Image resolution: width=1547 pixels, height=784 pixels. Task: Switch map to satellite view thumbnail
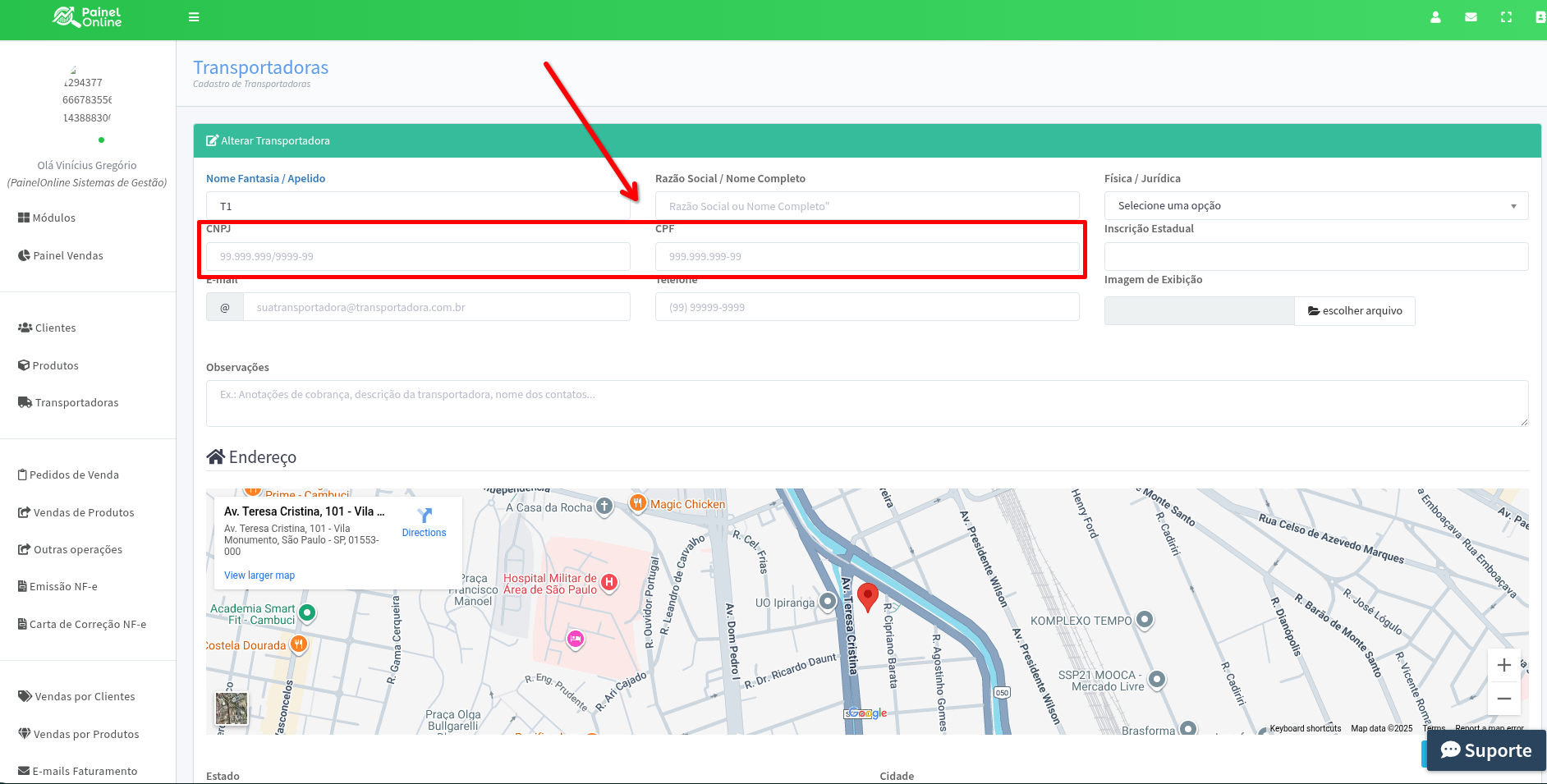(x=232, y=708)
